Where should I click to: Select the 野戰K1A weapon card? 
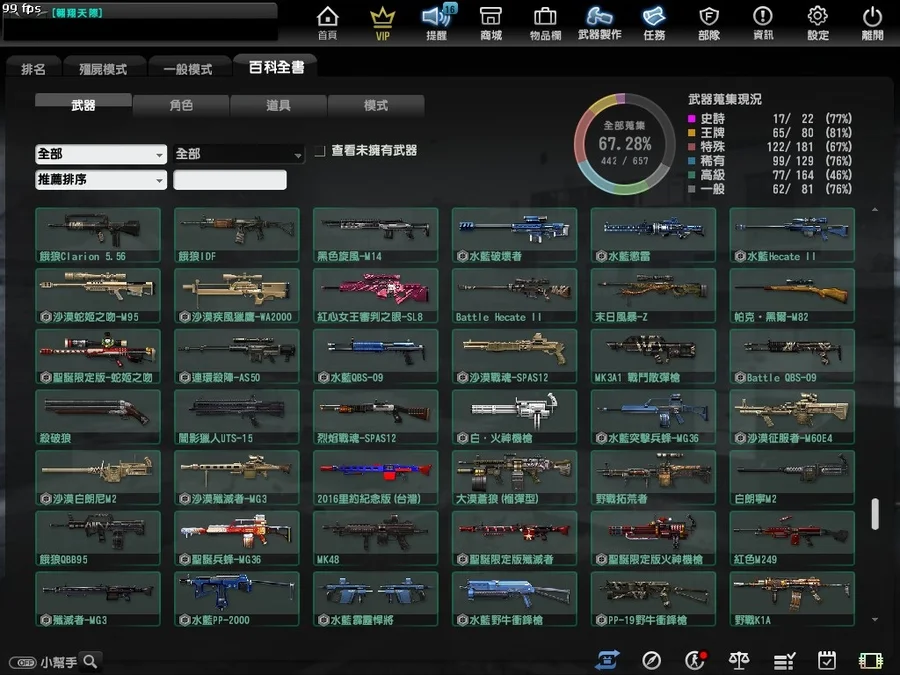pos(792,599)
